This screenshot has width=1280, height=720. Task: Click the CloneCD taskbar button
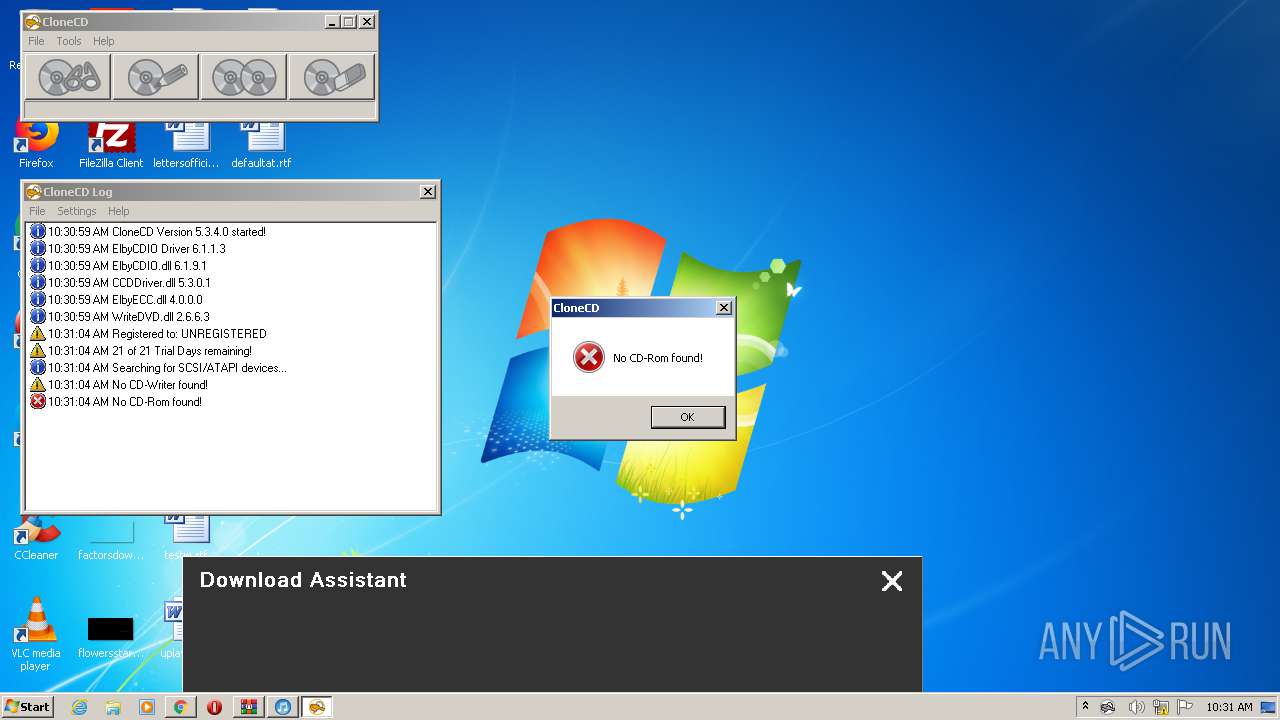point(316,707)
